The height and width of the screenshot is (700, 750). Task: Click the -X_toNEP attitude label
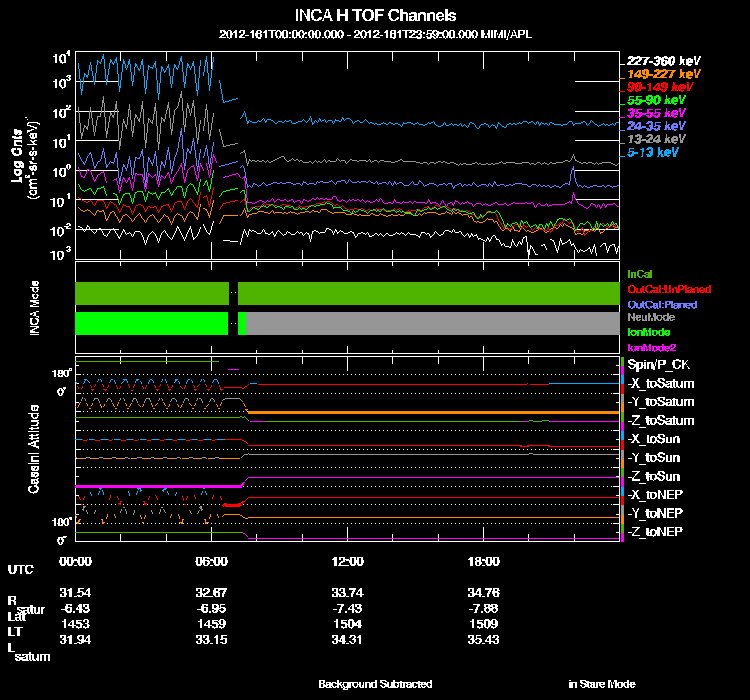655,494
